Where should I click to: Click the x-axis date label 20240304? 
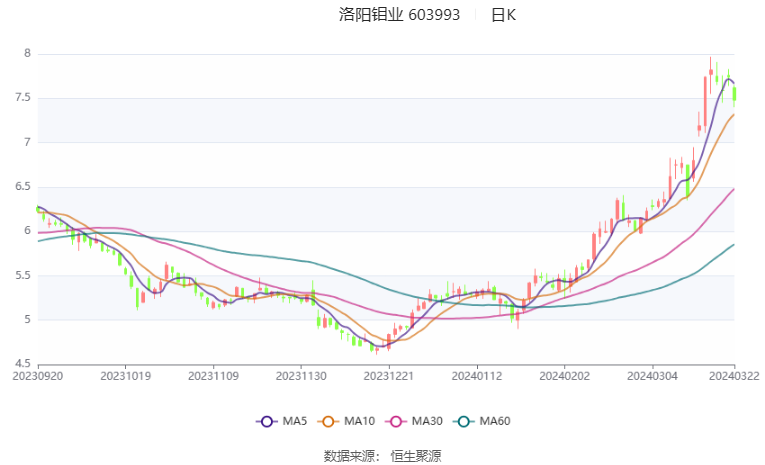652,376
